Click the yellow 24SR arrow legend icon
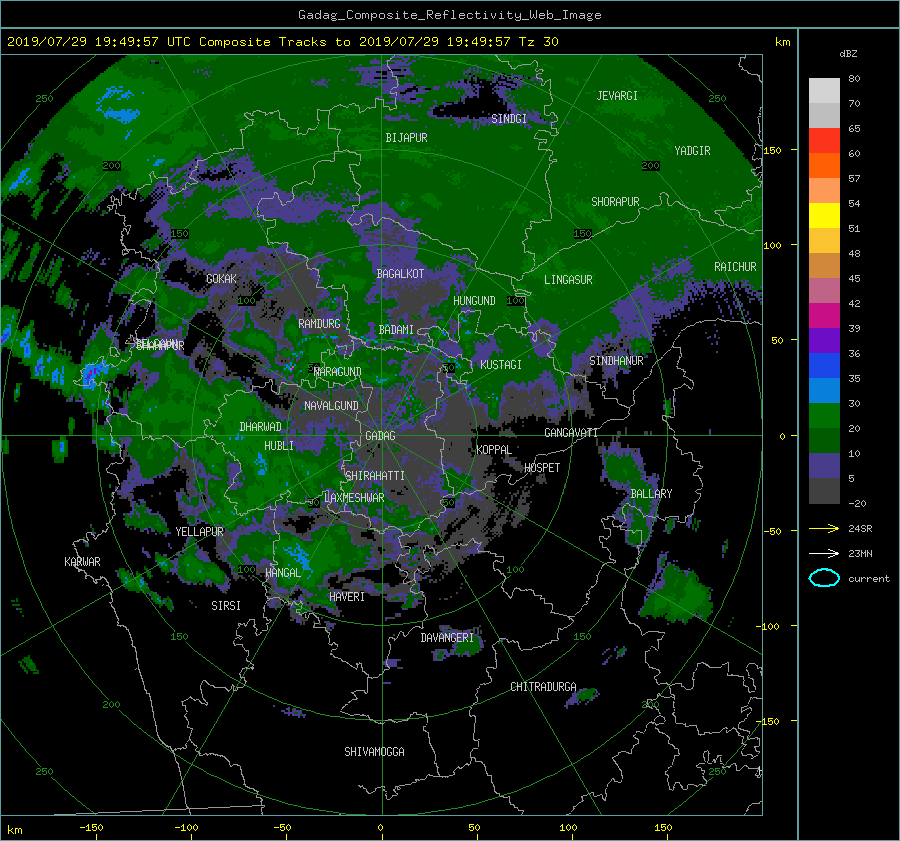The height and width of the screenshot is (841, 900). (824, 528)
